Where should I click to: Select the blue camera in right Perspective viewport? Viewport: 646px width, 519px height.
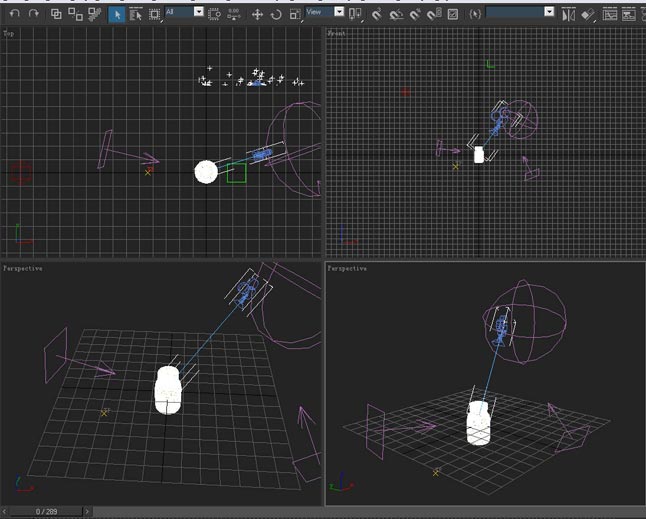tap(501, 330)
